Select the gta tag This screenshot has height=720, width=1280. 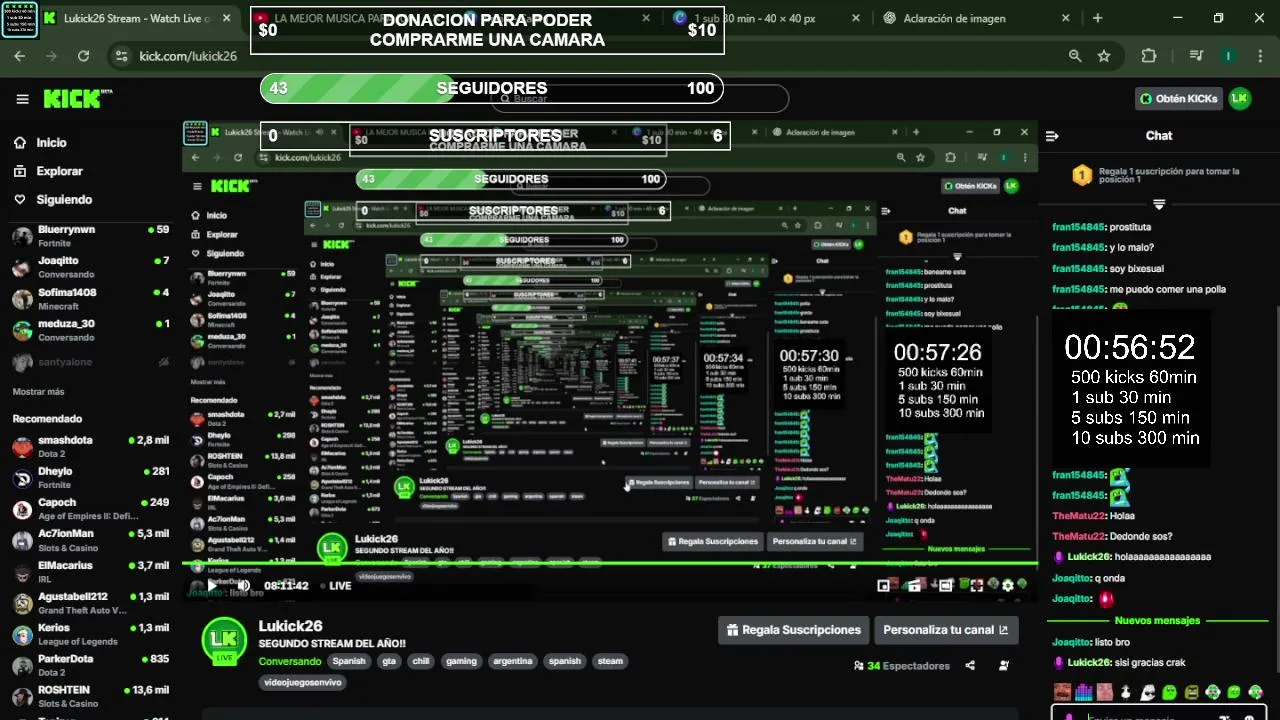389,661
